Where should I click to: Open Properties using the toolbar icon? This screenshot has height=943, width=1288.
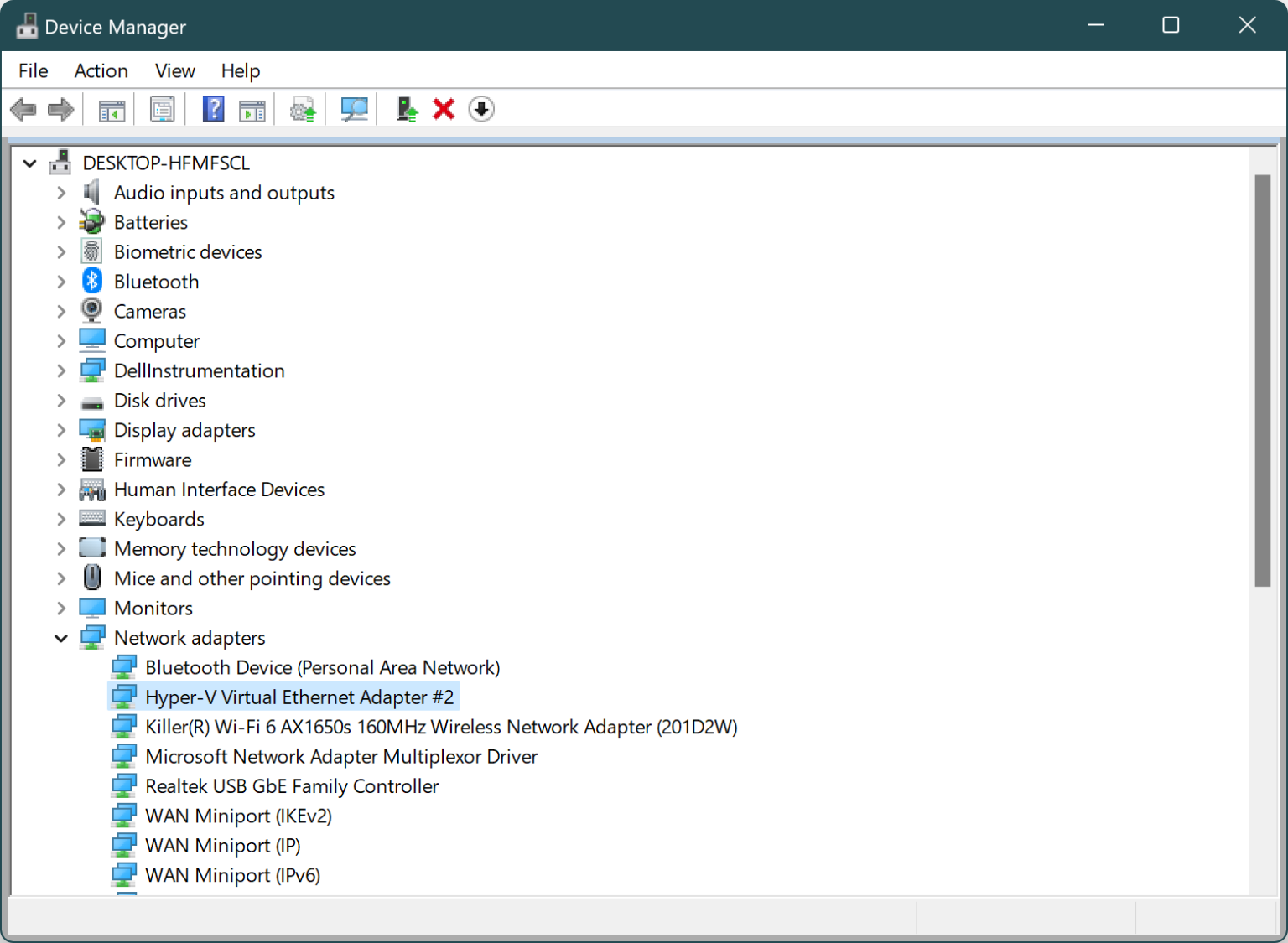[162, 109]
